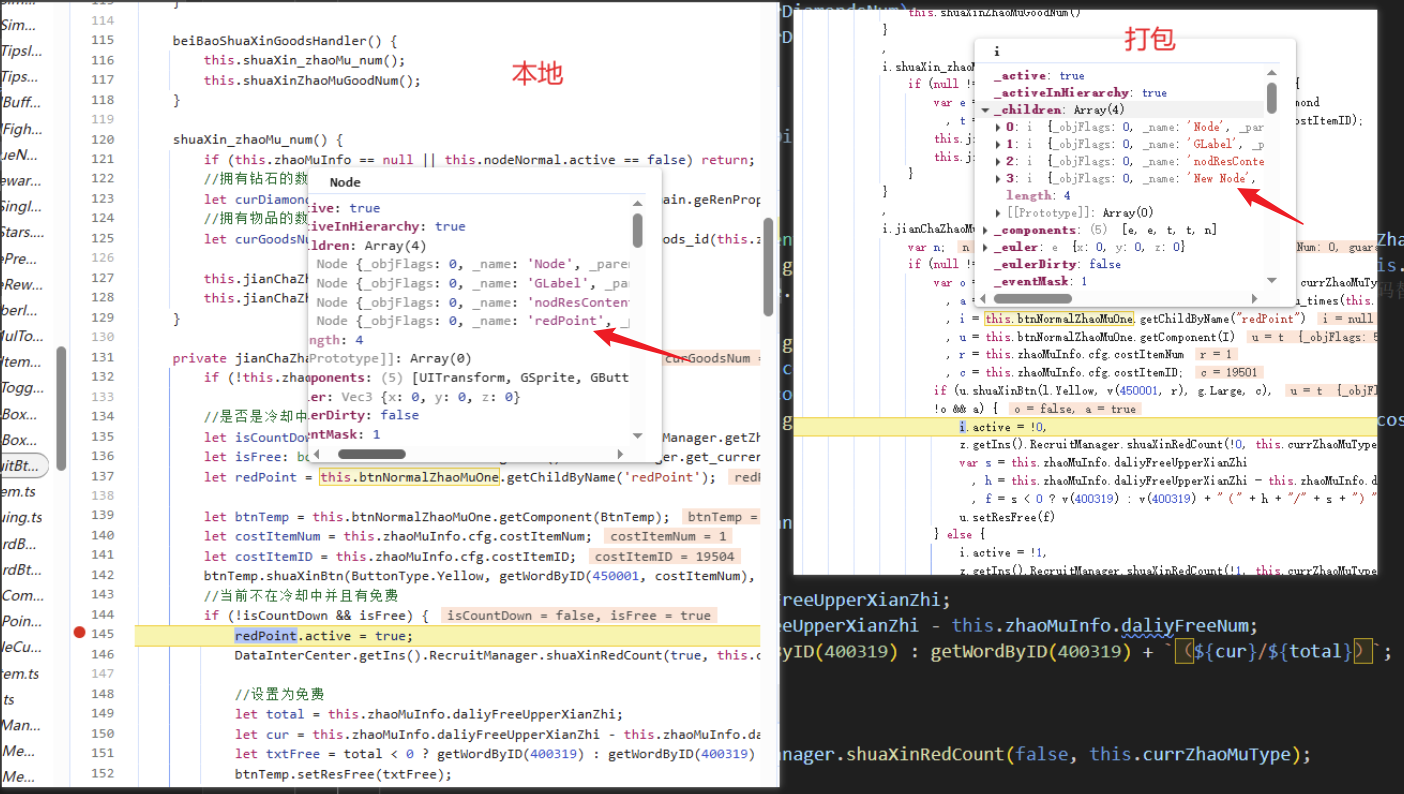
Task: Toggle the breakpoint dot on line 145
Action: 79,633
